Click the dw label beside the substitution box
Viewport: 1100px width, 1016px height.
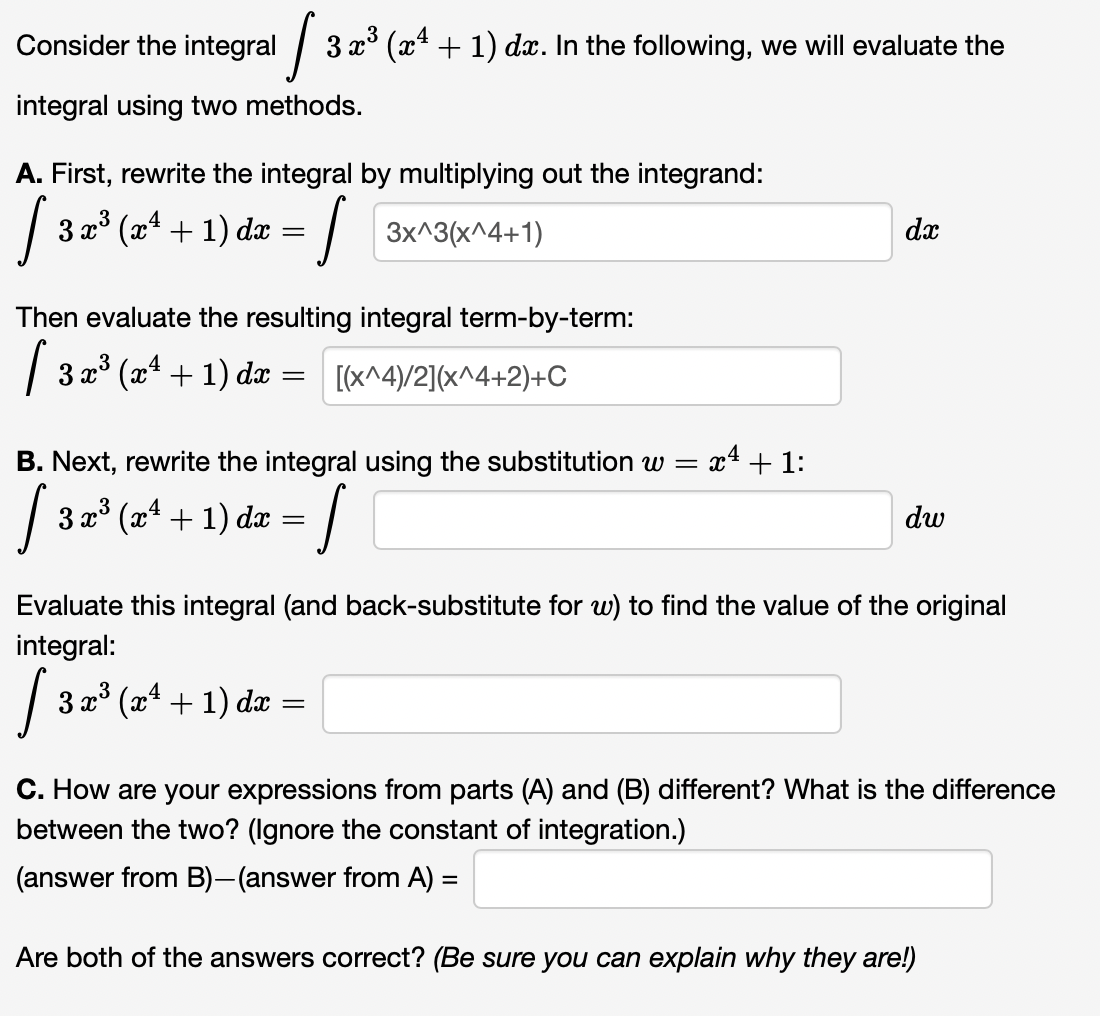pyautogui.click(x=924, y=518)
